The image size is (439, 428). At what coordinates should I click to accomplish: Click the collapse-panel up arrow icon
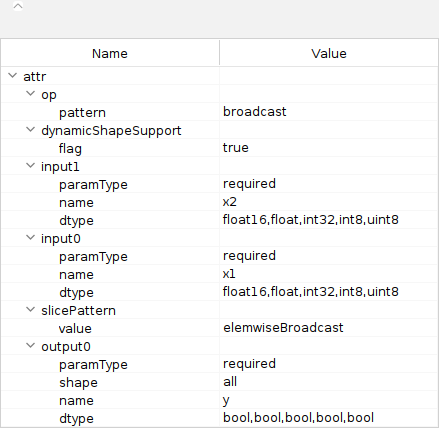point(18,6)
